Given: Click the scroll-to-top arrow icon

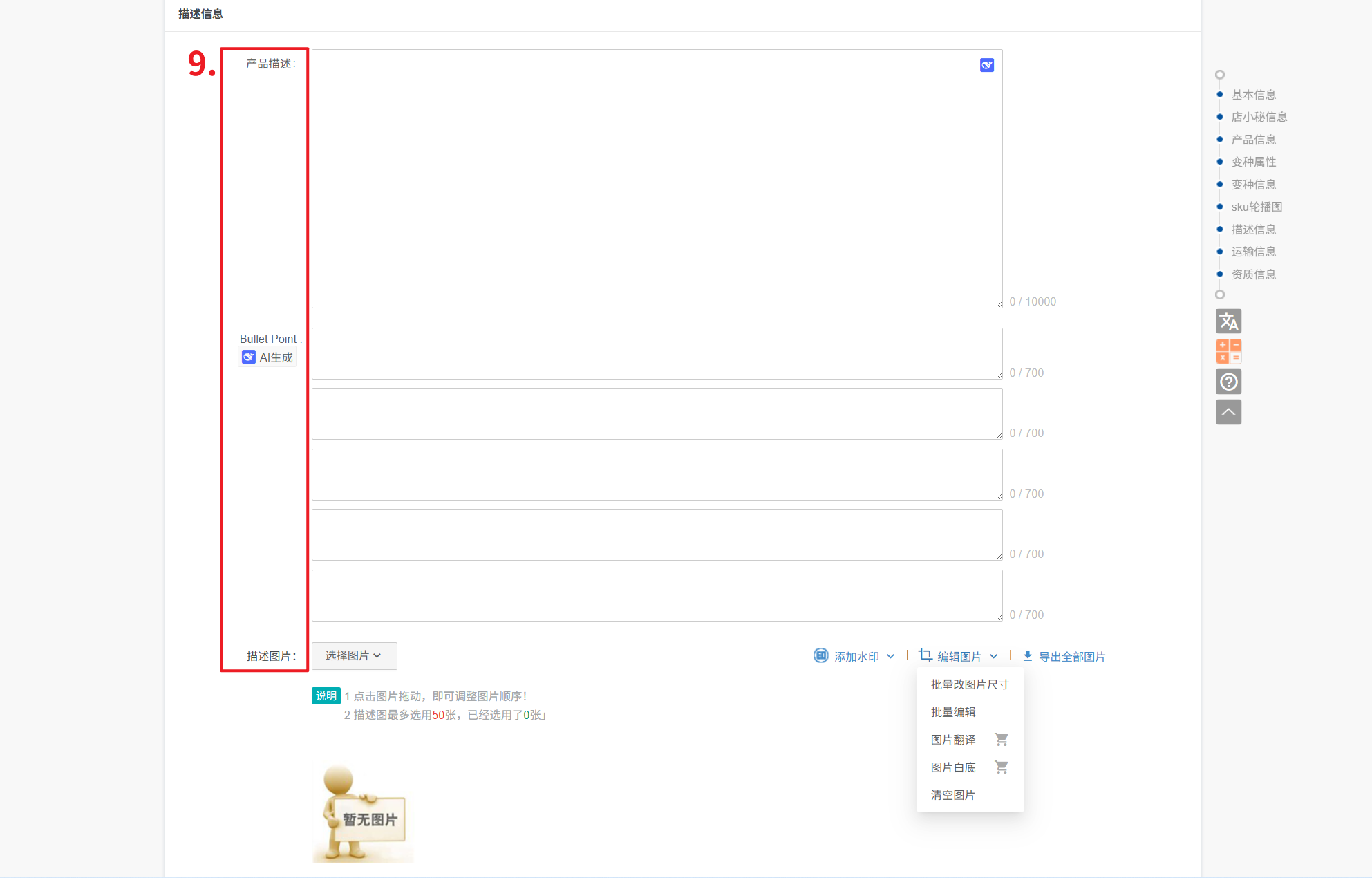Looking at the screenshot, I should (1228, 412).
